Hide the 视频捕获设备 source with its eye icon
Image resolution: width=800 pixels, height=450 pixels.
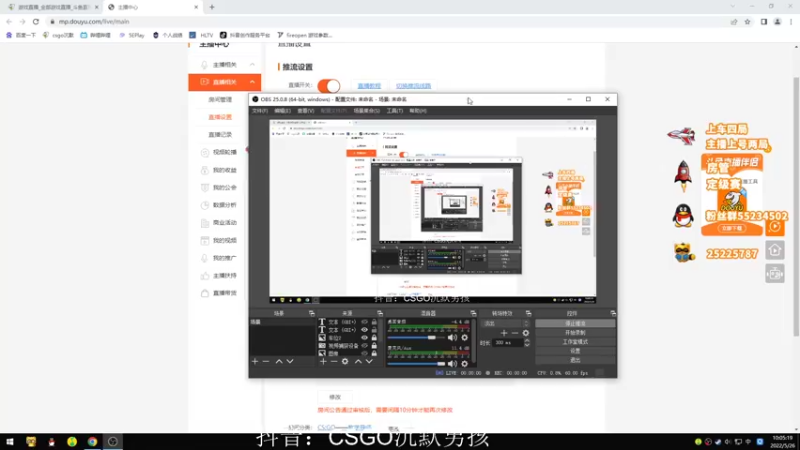[x=364, y=345]
